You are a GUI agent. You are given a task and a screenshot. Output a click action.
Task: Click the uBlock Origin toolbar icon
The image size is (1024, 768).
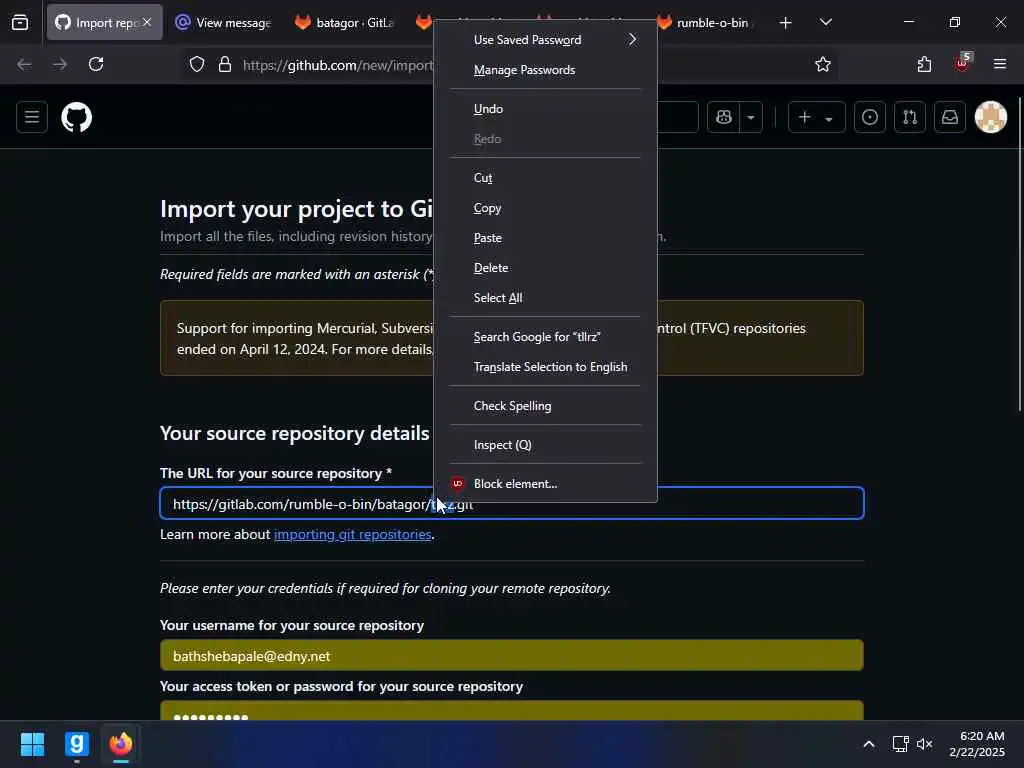tap(962, 64)
